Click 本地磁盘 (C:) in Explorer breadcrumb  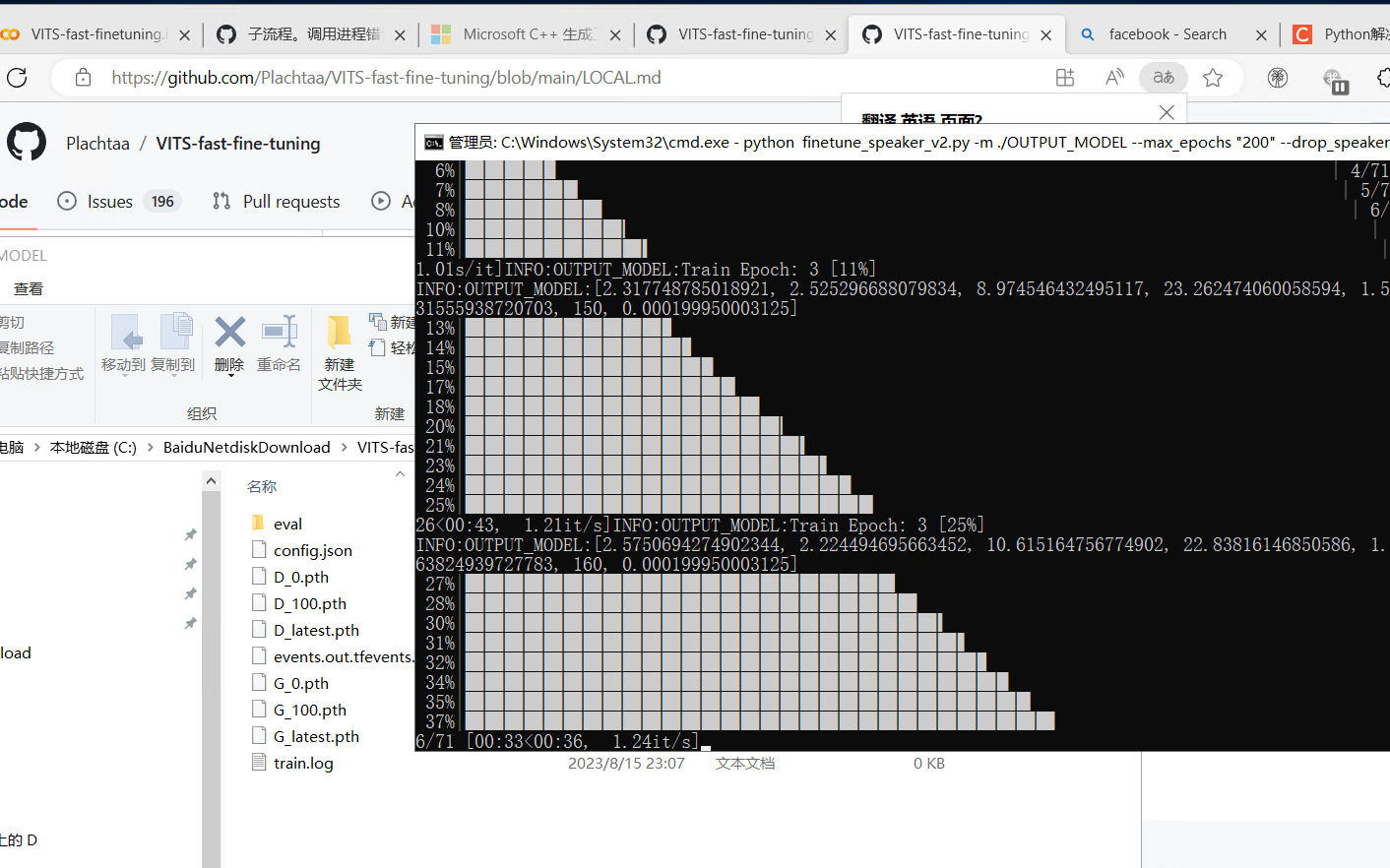coord(94,447)
